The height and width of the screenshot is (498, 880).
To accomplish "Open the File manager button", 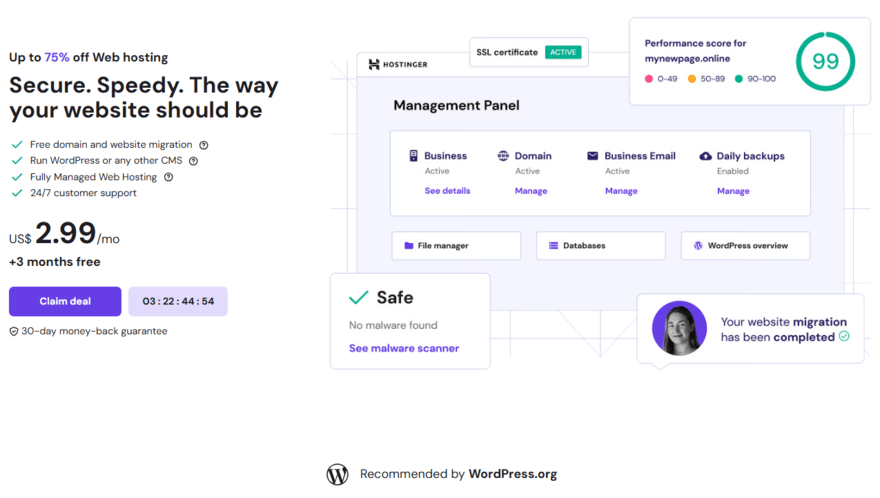I will click(456, 245).
